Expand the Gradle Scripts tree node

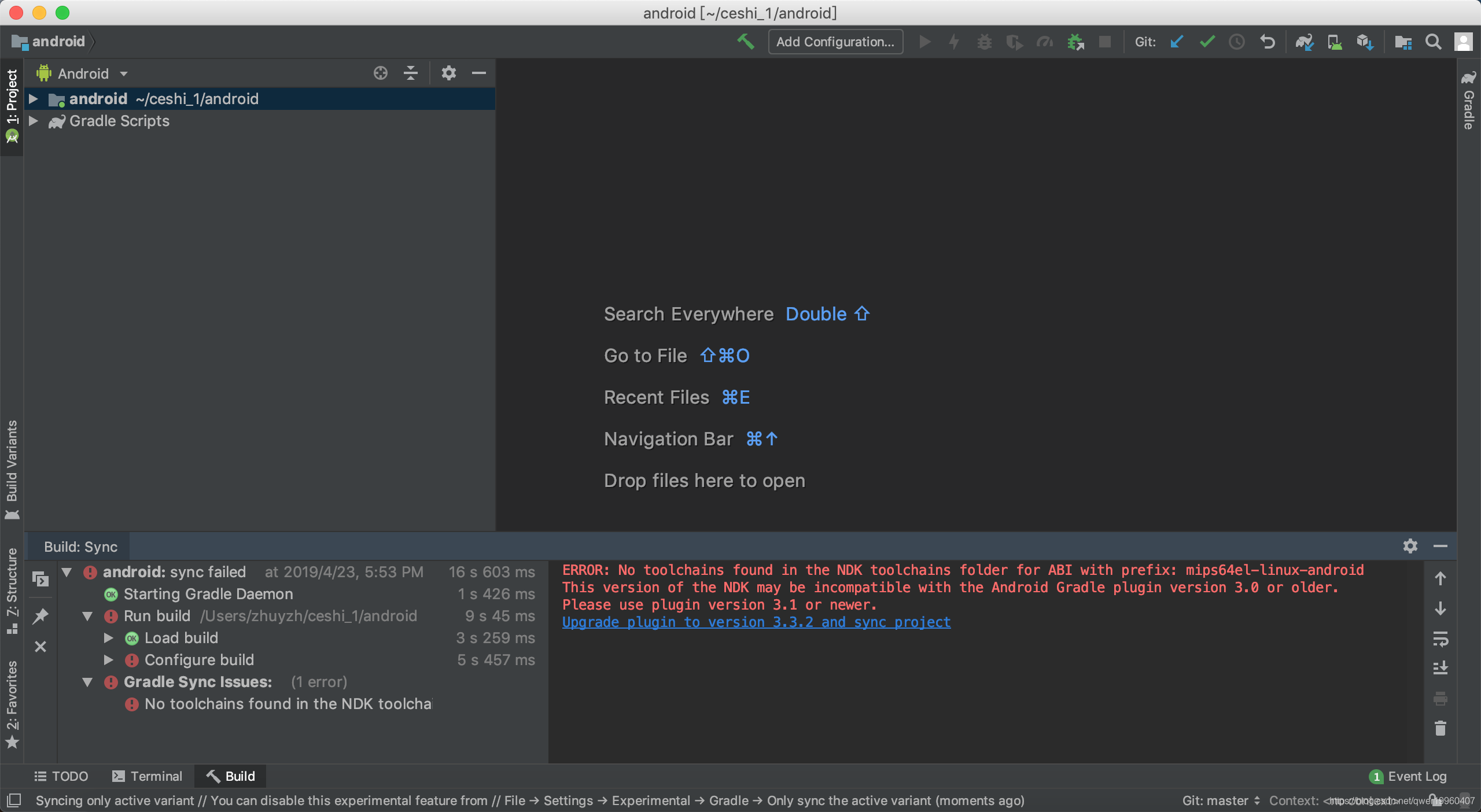click(34, 121)
